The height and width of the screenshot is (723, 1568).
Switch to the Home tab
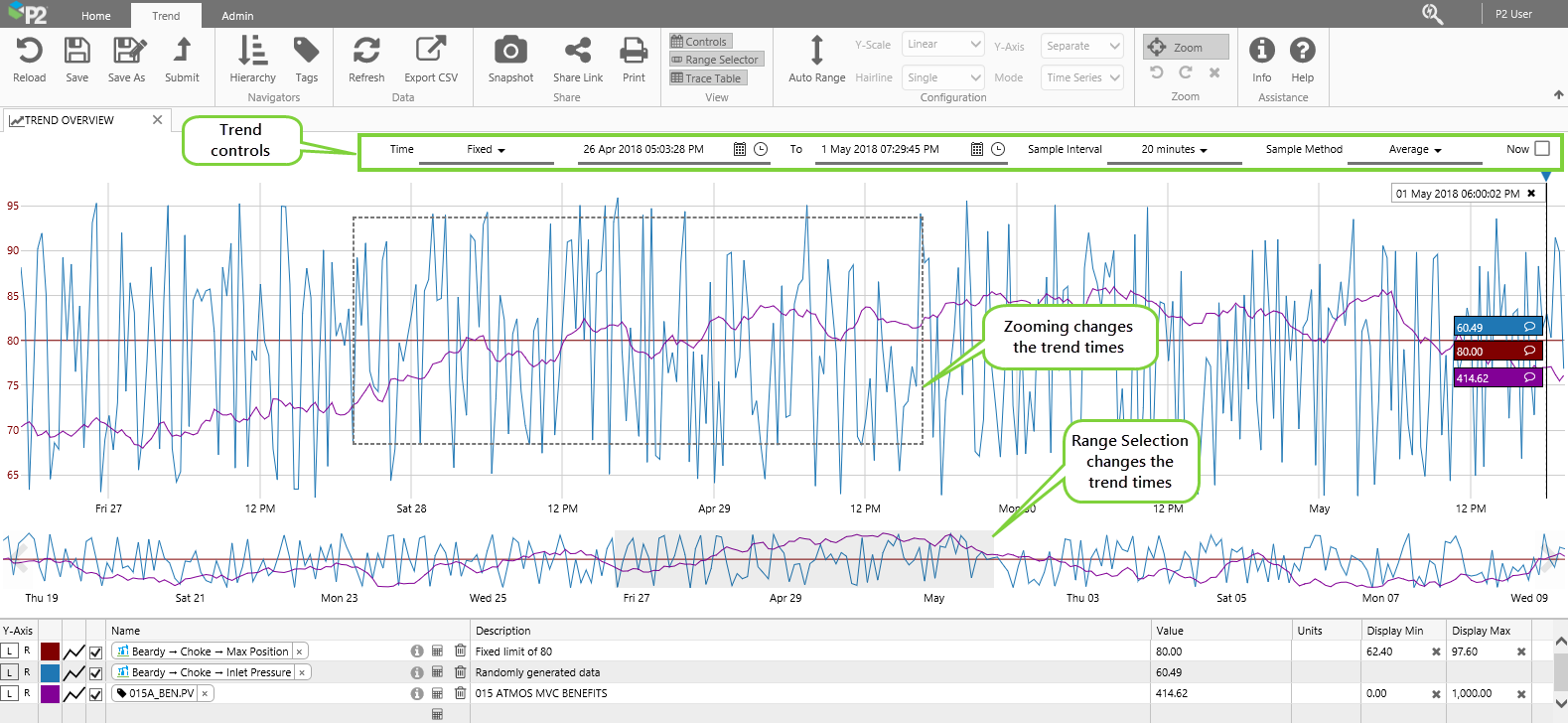[96, 16]
